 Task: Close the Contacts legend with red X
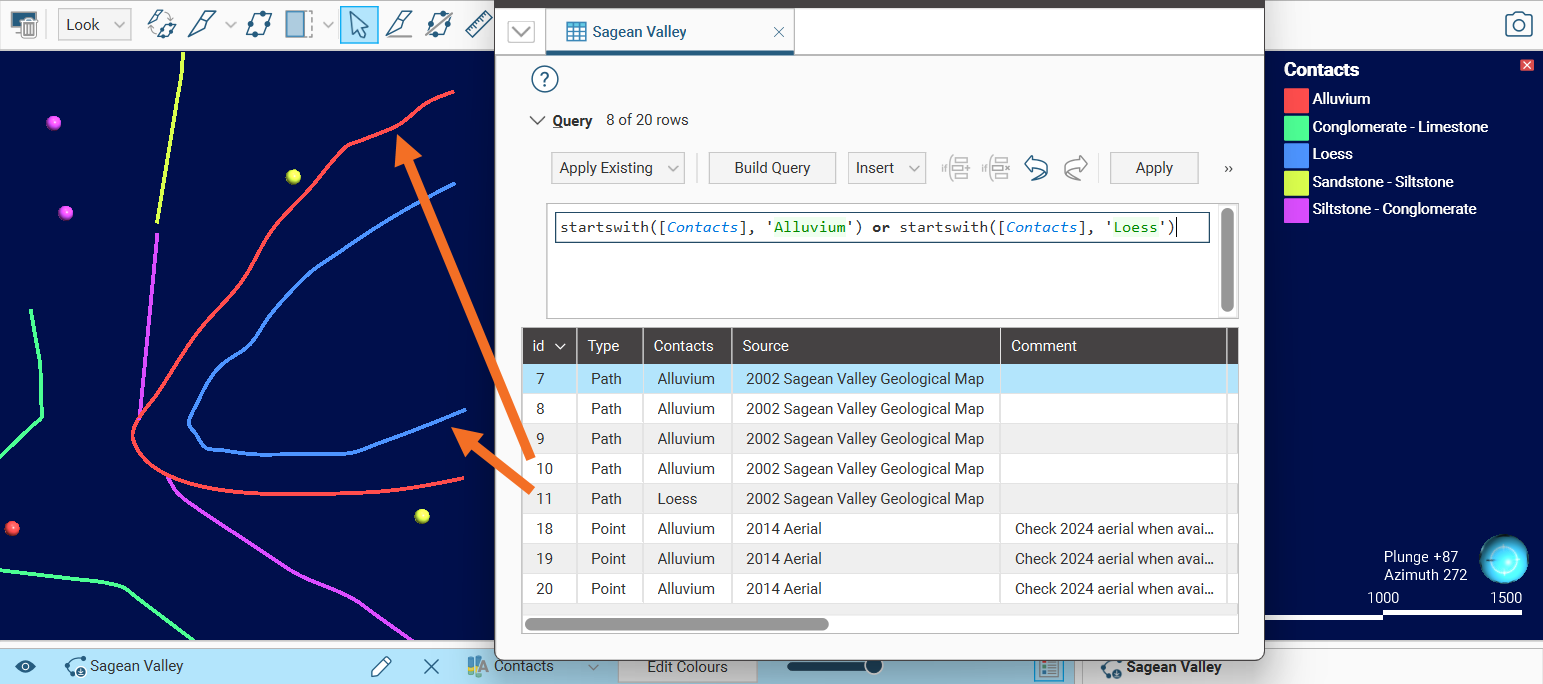coord(1526,65)
